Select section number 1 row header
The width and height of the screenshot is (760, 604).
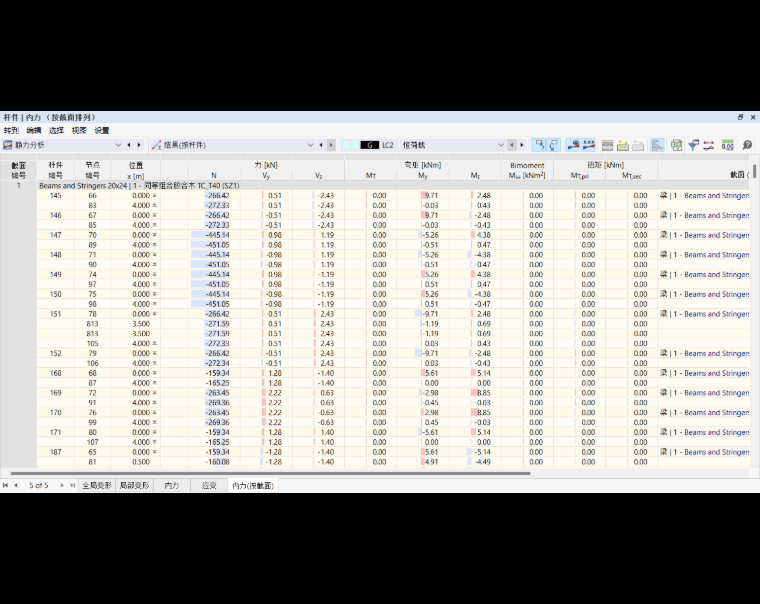(18, 186)
